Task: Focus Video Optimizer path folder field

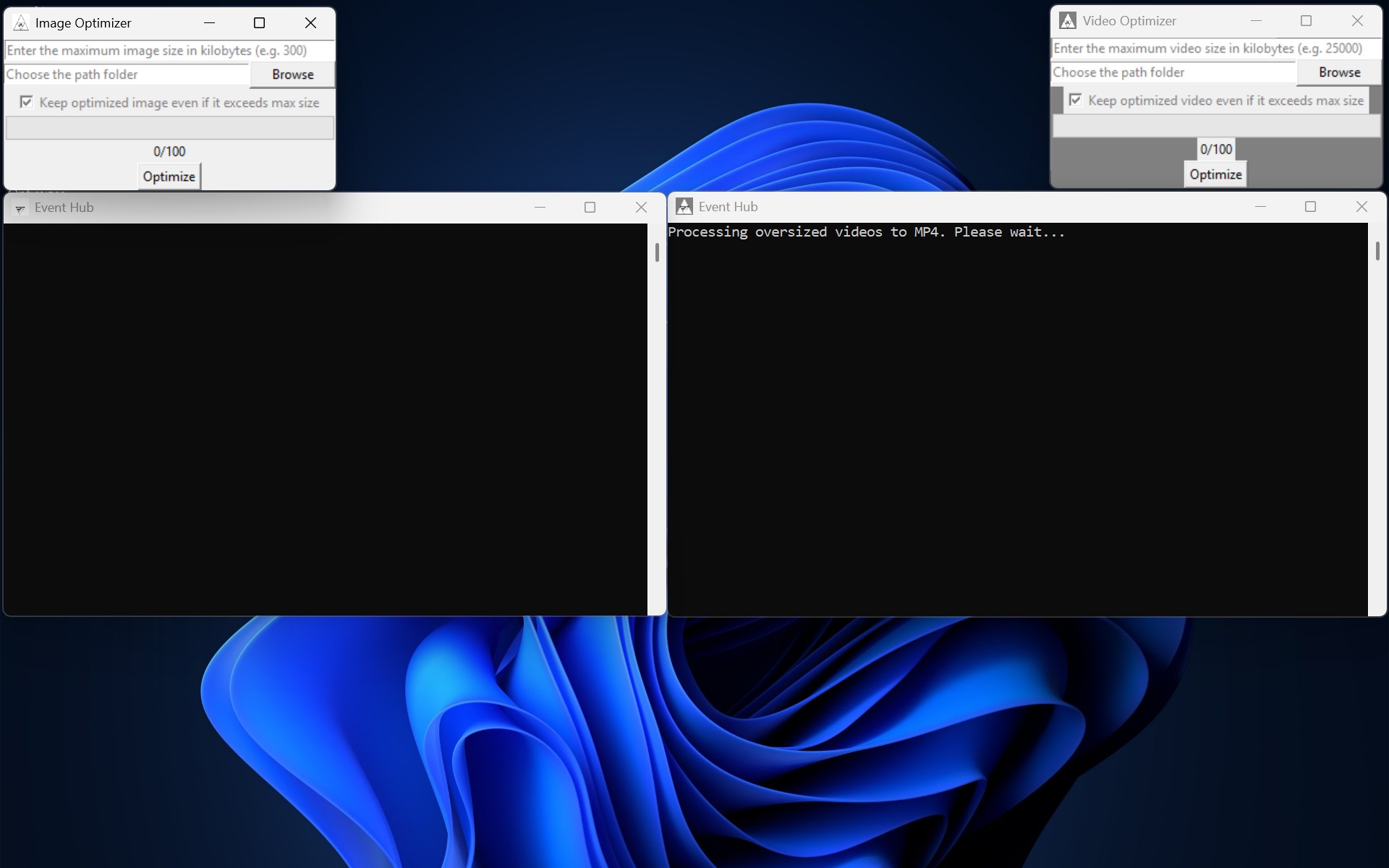Action: (x=1173, y=72)
